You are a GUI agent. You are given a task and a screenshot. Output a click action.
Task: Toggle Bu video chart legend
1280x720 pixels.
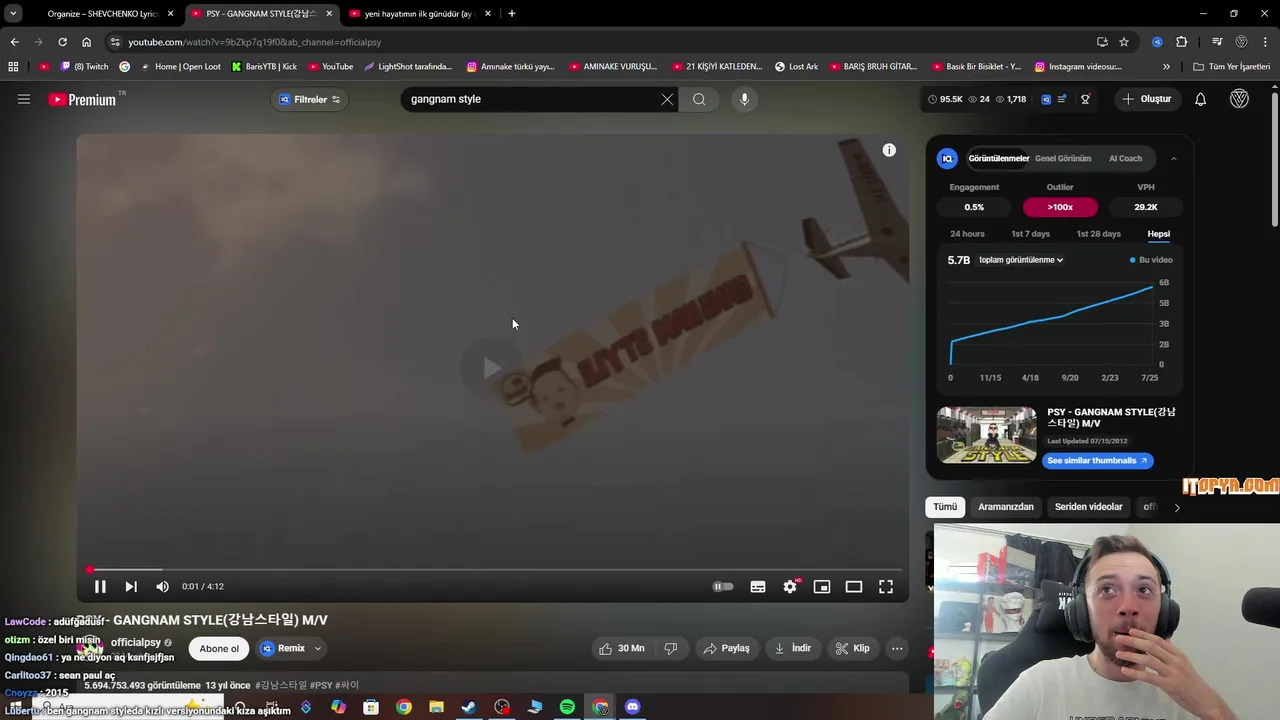[x=1151, y=260]
